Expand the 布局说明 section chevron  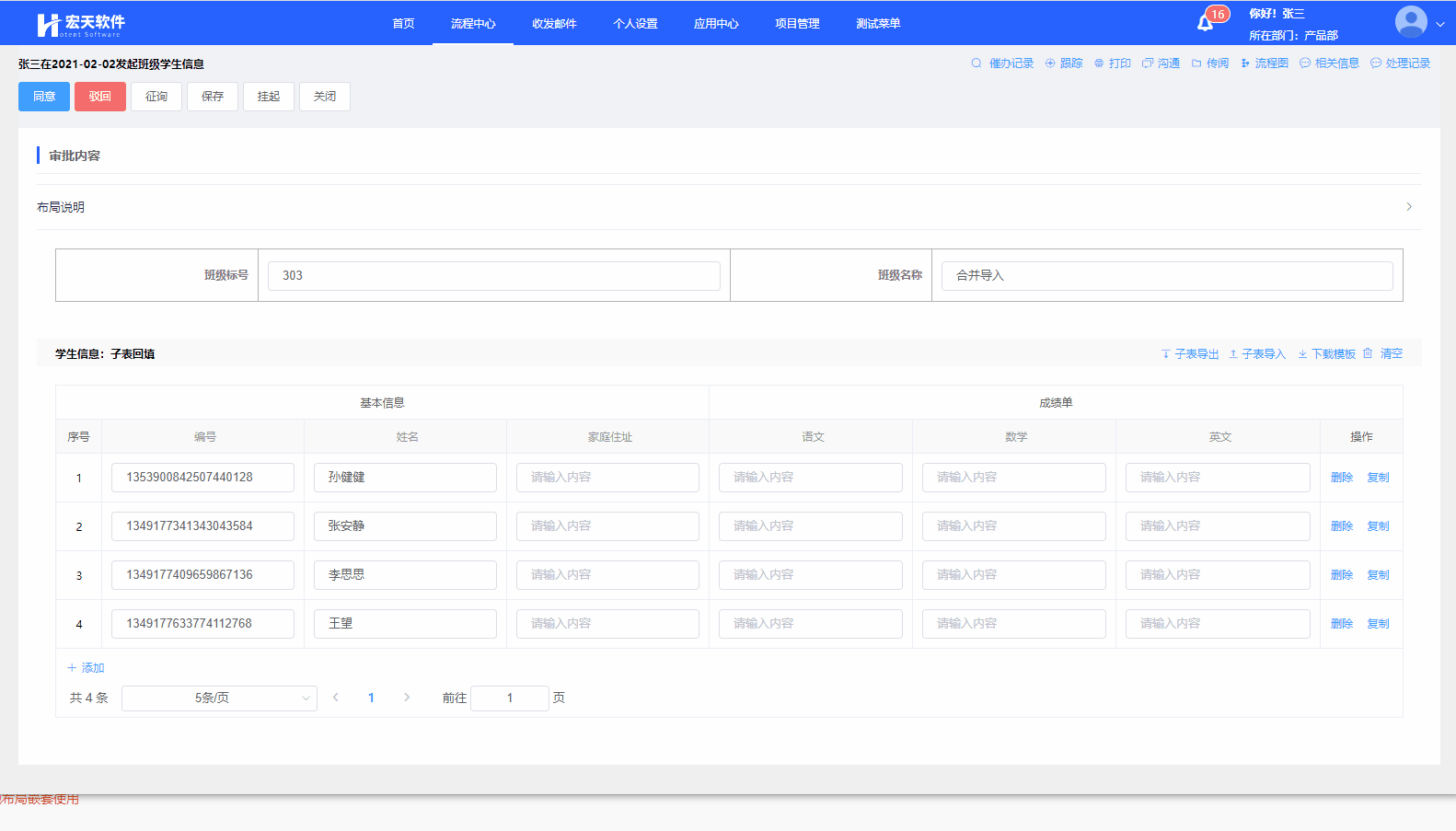pos(1408,207)
